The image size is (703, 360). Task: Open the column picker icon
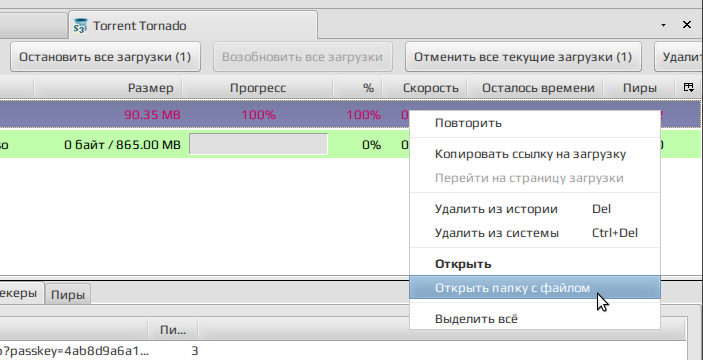click(x=689, y=87)
